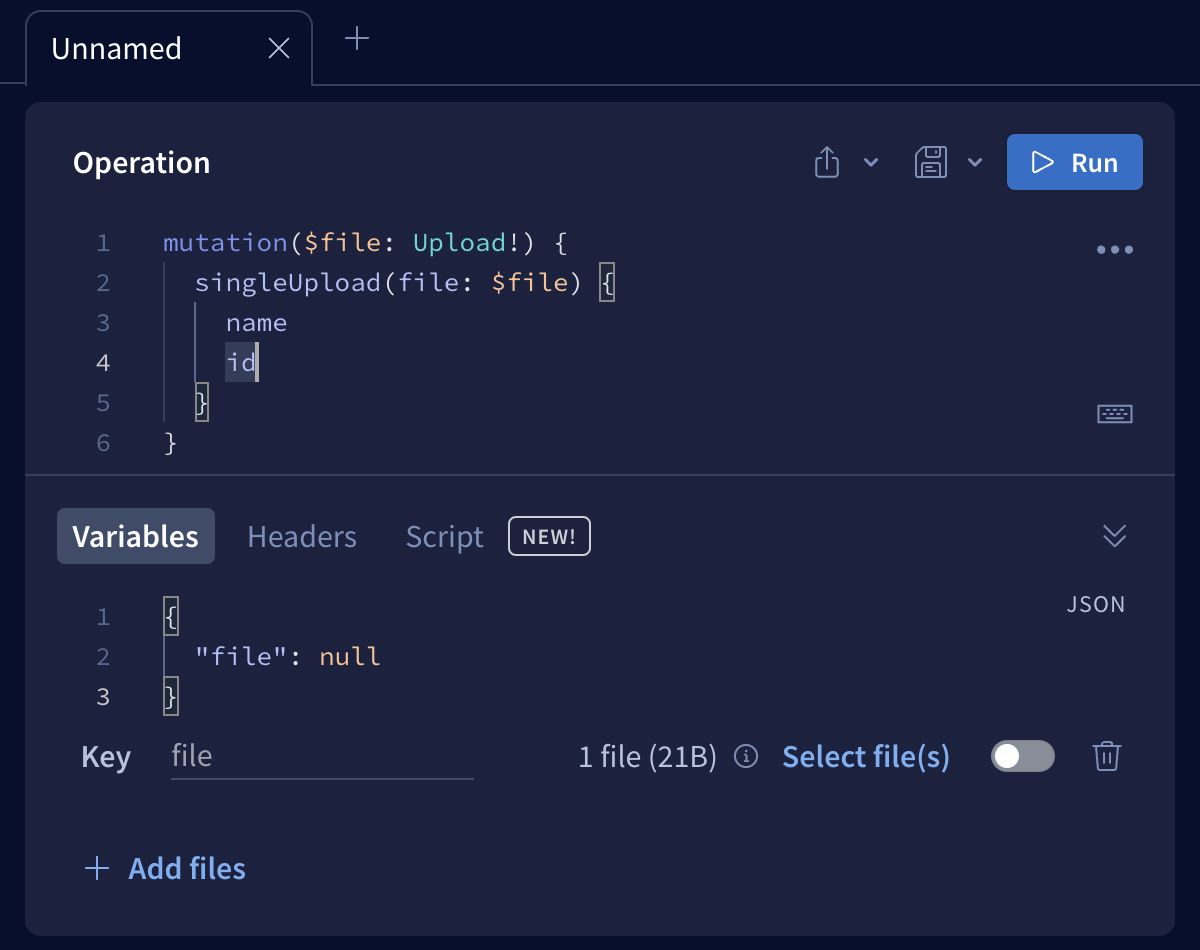This screenshot has width=1200, height=950.
Task: Select the Unnamed operation tab
Action: [x=117, y=49]
